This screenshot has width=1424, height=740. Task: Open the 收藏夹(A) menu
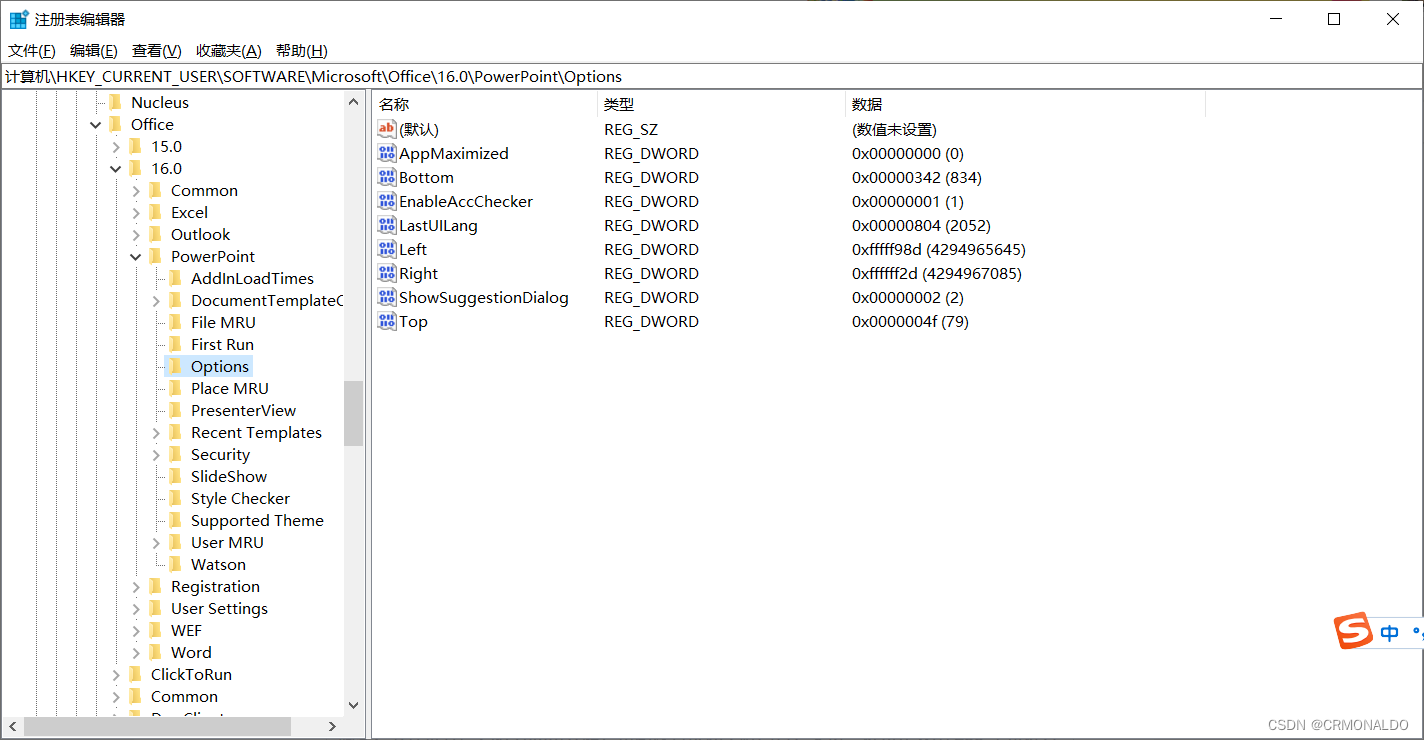(228, 51)
